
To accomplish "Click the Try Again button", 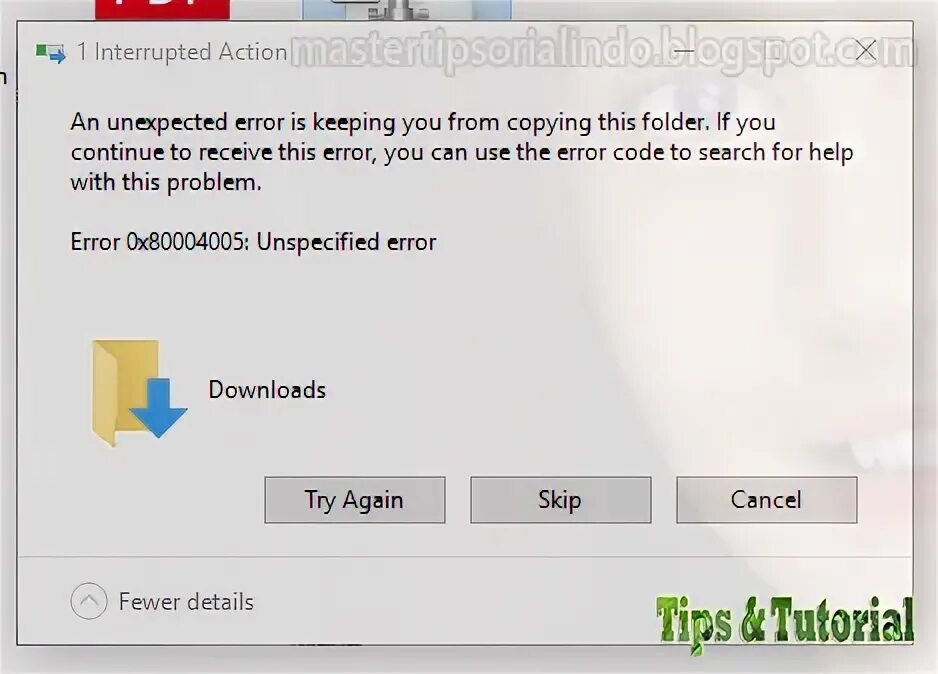I will click(355, 500).
